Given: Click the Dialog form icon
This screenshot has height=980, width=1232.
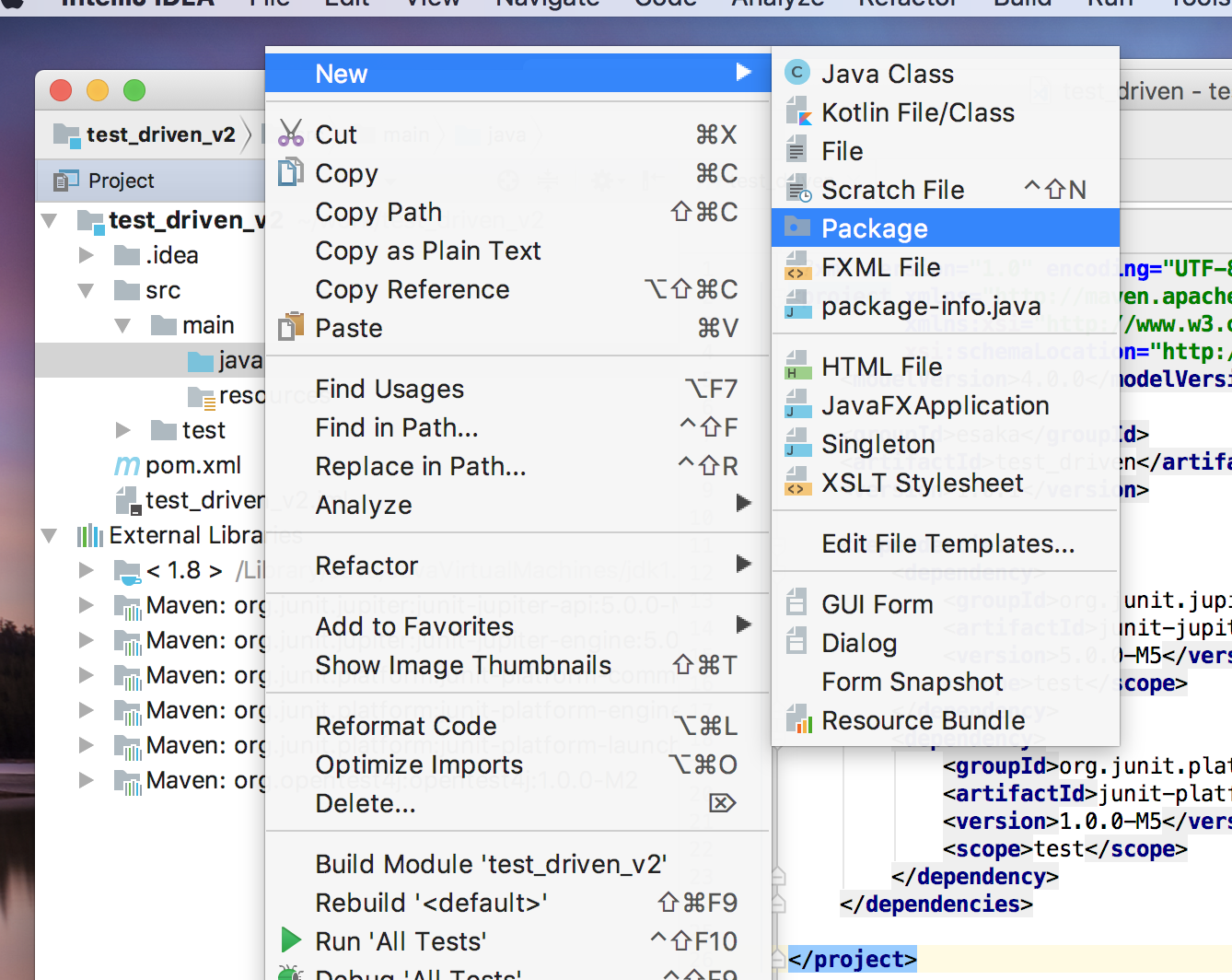Looking at the screenshot, I should point(797,642).
